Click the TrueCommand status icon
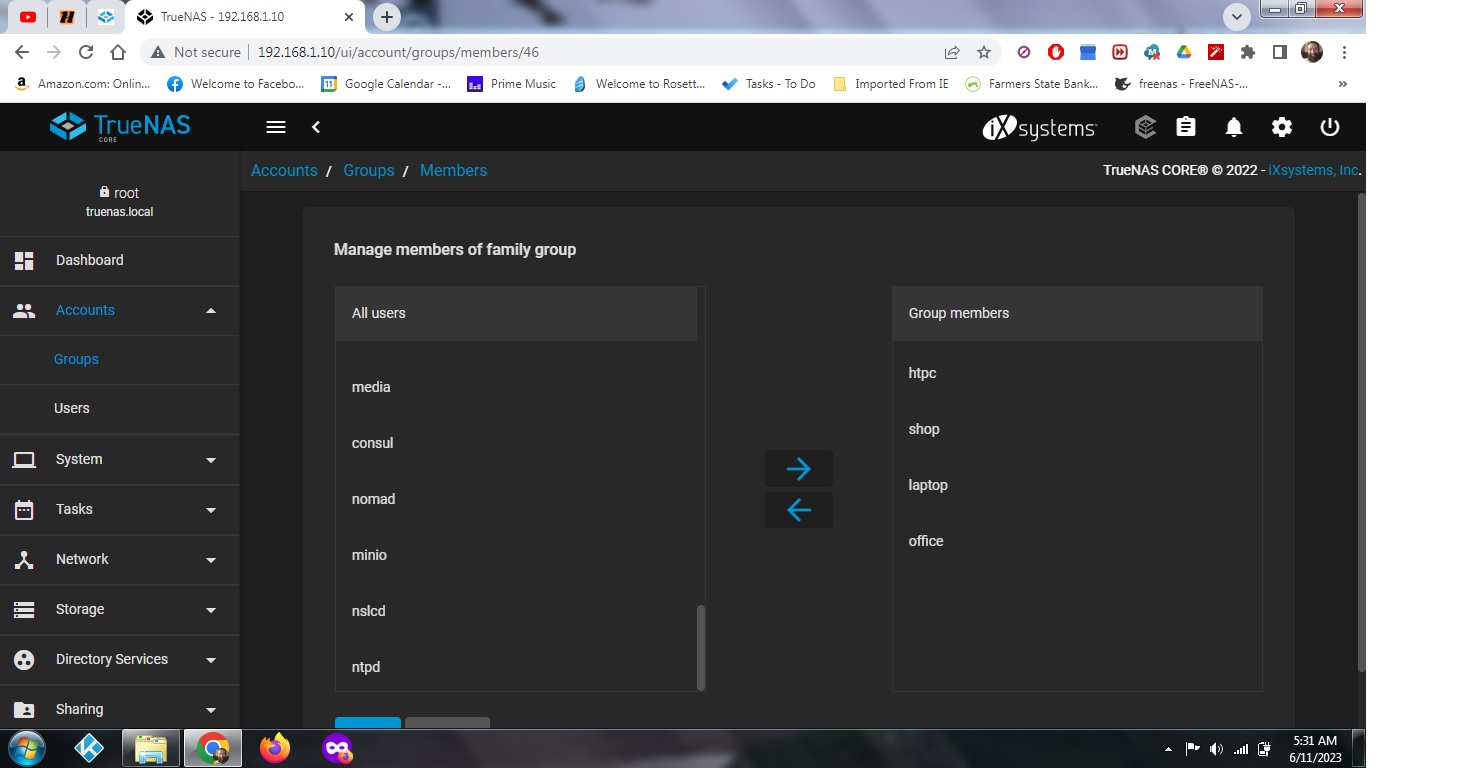This screenshot has height=768, width=1472. (x=1146, y=127)
